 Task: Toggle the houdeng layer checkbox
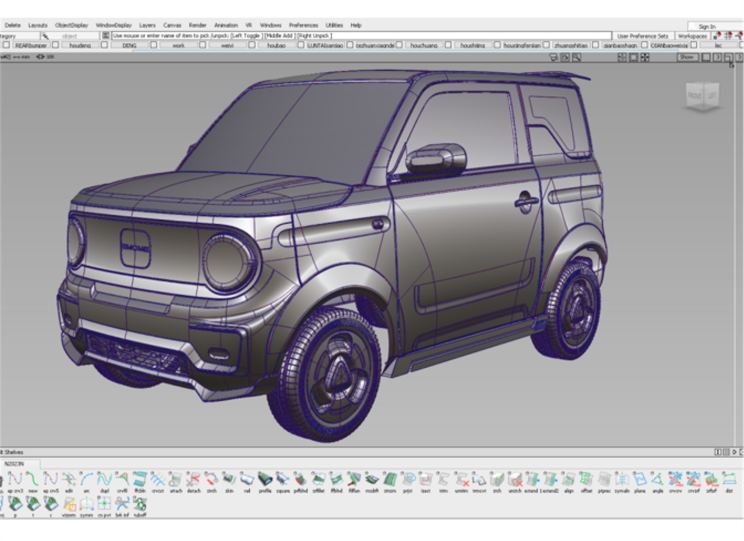pos(56,45)
